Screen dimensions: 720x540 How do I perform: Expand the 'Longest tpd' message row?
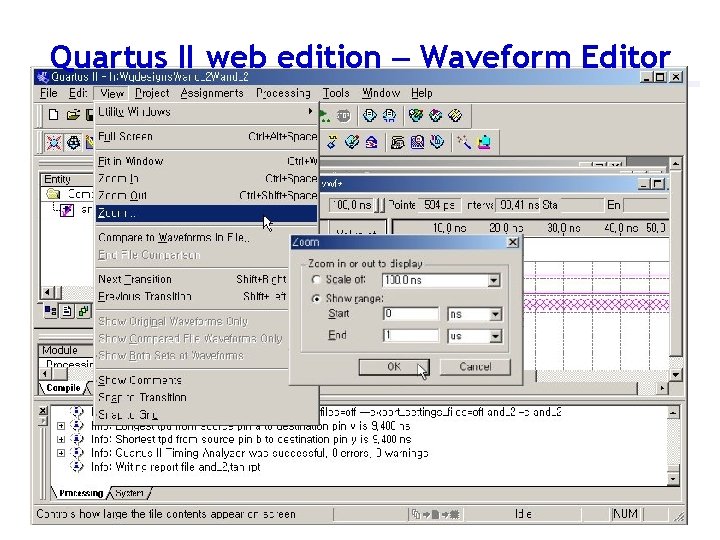[x=61, y=426]
